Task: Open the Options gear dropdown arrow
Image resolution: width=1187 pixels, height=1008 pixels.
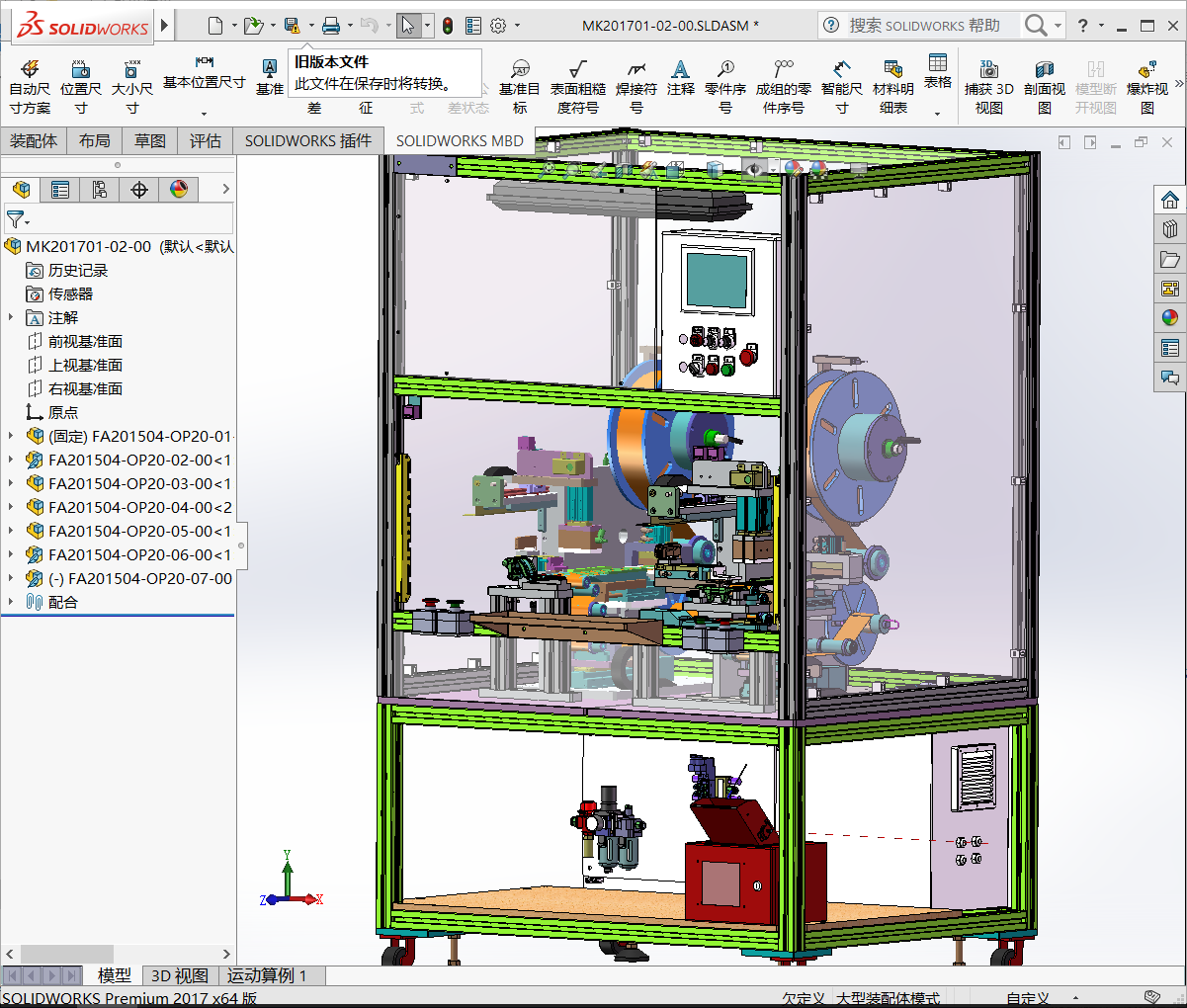Action: coord(517,26)
